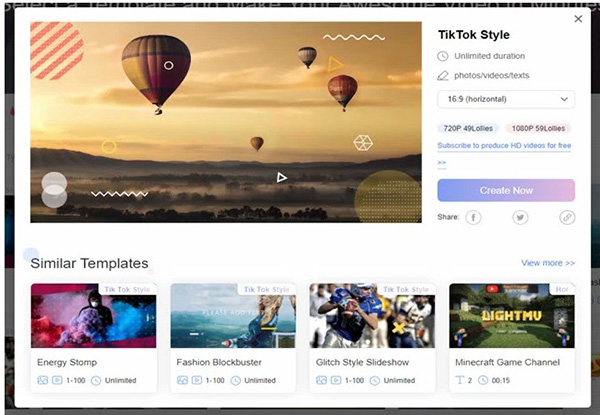Click the balloon preview video image
This screenshot has width=600, height=415.
[x=226, y=122]
